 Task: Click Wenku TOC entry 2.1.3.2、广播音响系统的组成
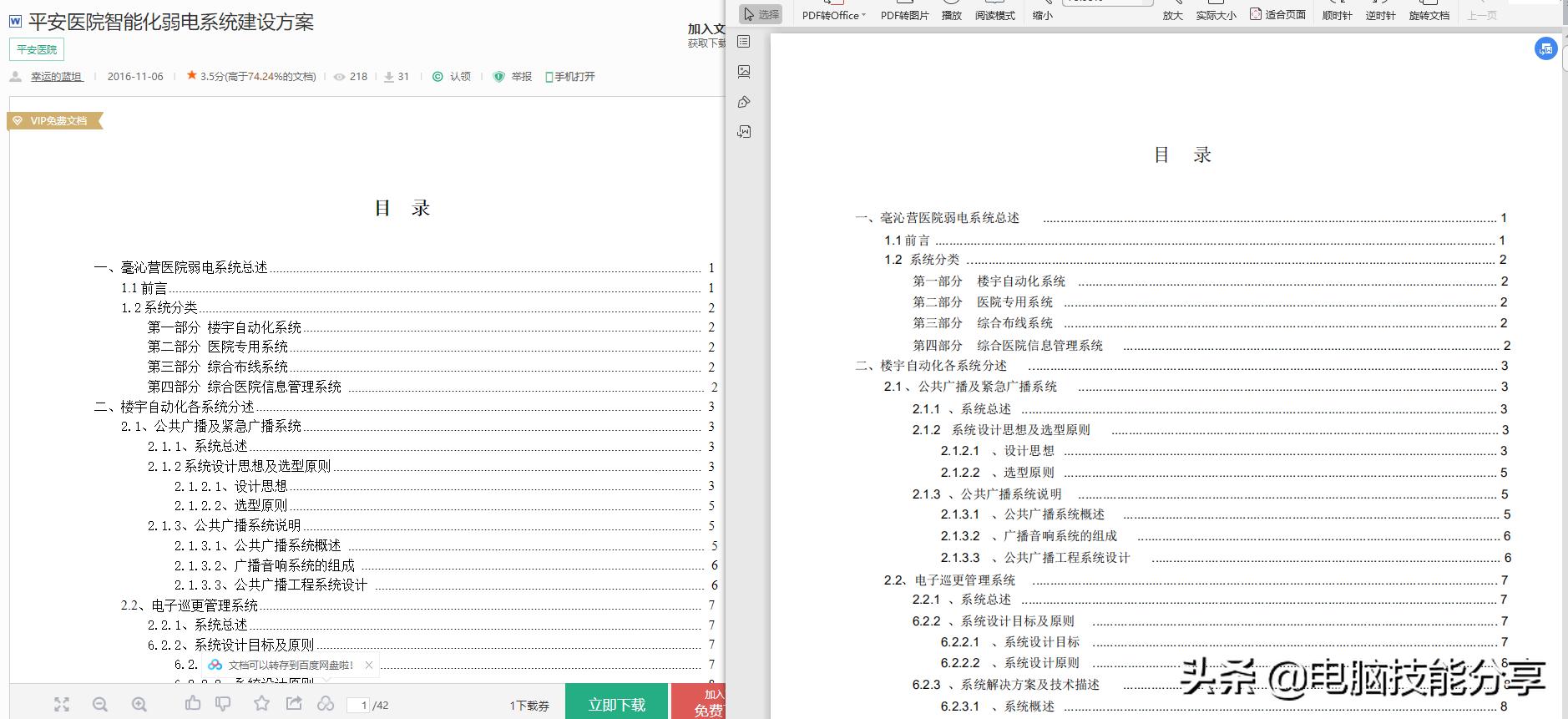point(265,565)
